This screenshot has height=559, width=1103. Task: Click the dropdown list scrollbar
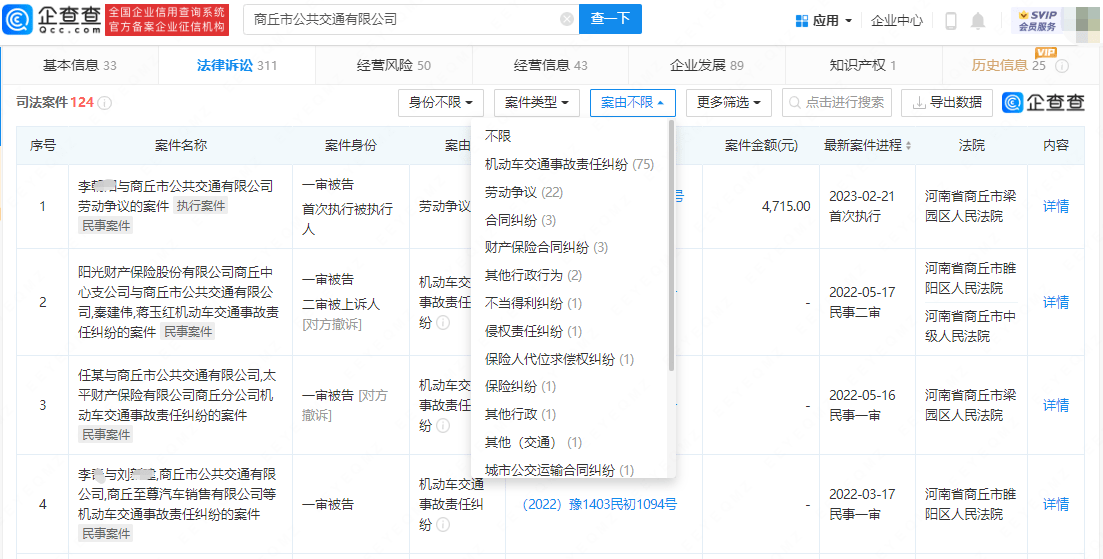tap(672, 246)
